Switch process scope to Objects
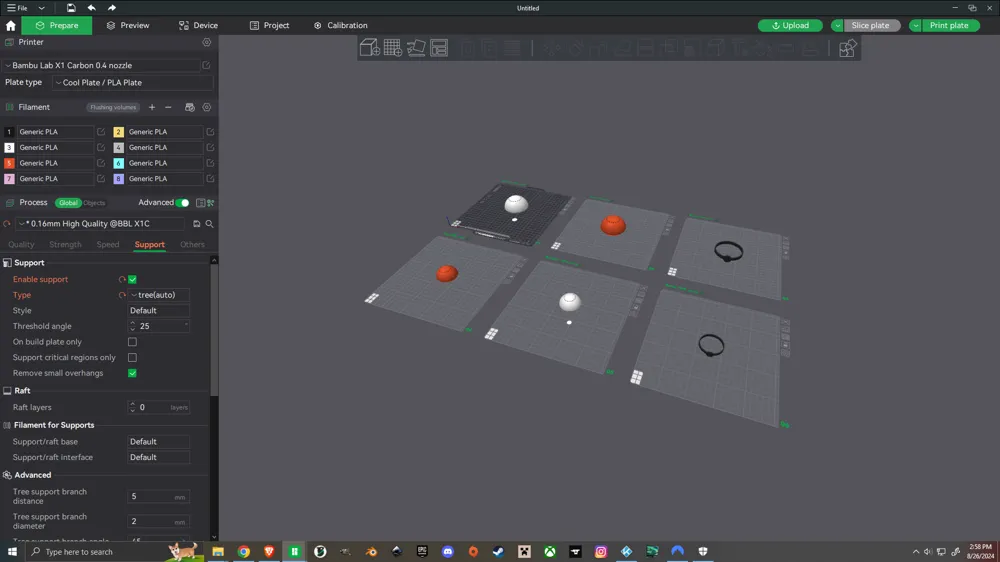This screenshot has width=1000, height=562. coord(94,203)
